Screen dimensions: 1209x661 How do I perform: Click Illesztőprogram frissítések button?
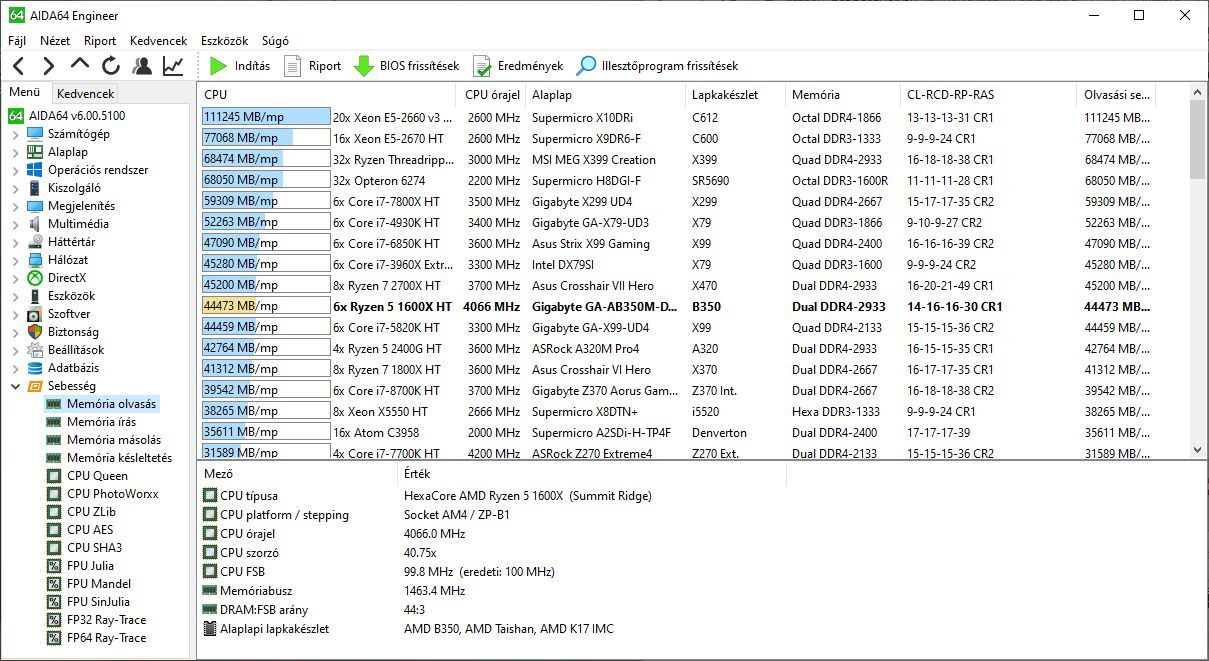(x=658, y=66)
